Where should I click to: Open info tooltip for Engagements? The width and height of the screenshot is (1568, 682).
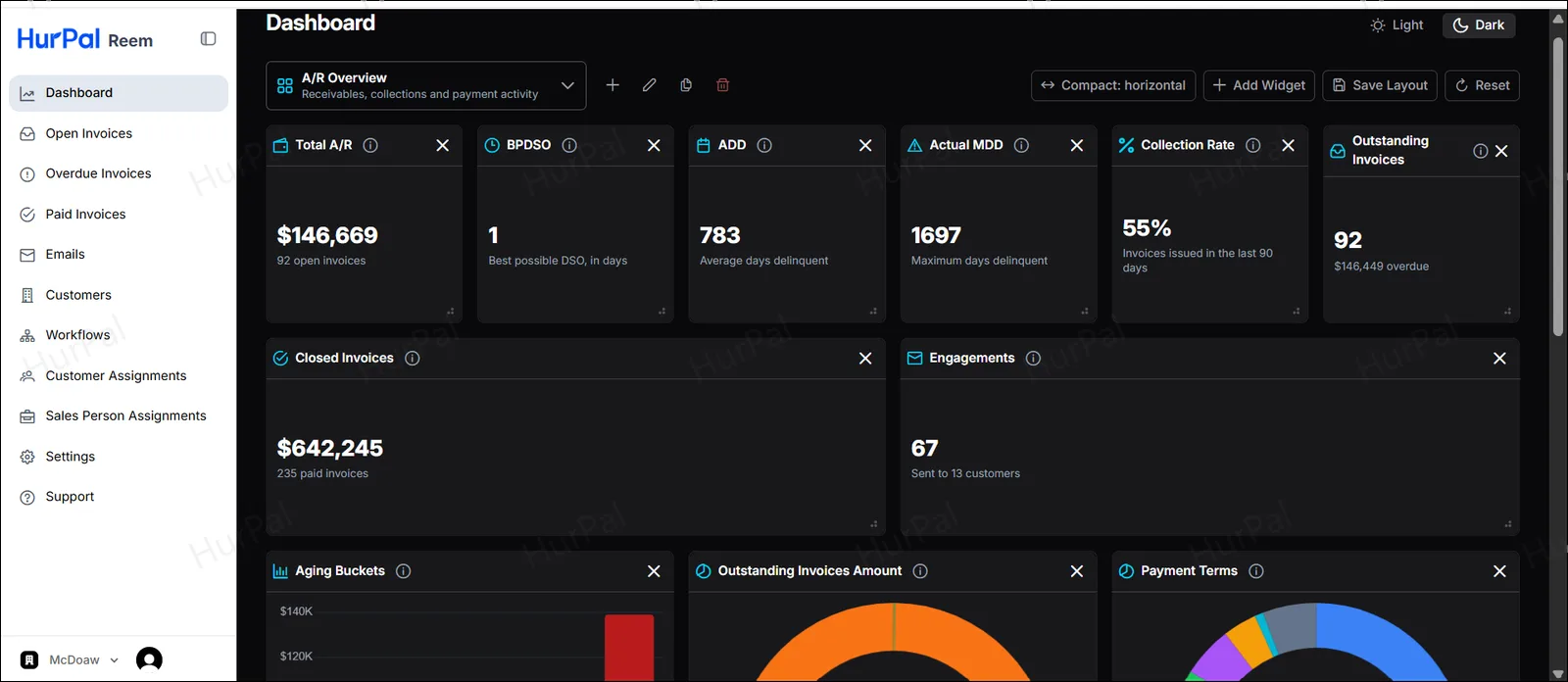coord(1033,359)
